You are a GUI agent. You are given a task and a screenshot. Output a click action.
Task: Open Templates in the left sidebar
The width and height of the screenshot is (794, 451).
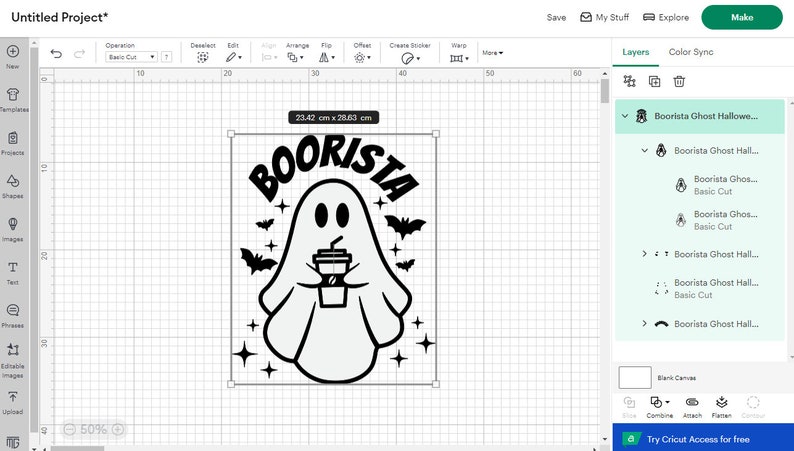pyautogui.click(x=13, y=99)
